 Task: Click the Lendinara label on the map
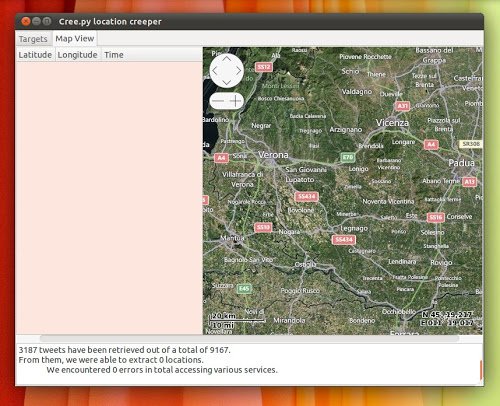pyautogui.click(x=402, y=262)
